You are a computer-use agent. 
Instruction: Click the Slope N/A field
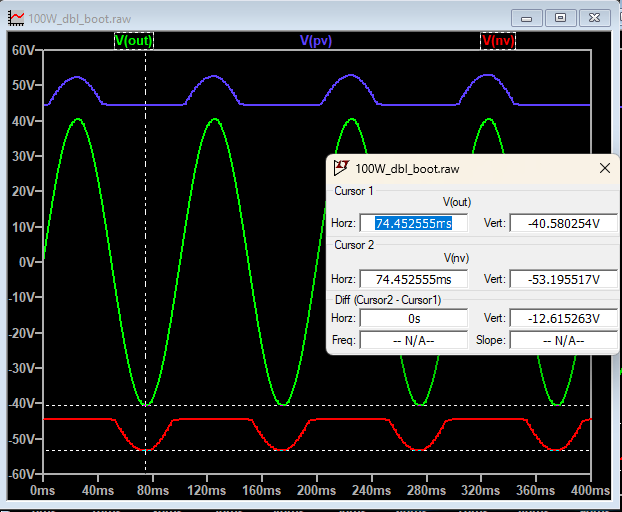[x=563, y=340]
